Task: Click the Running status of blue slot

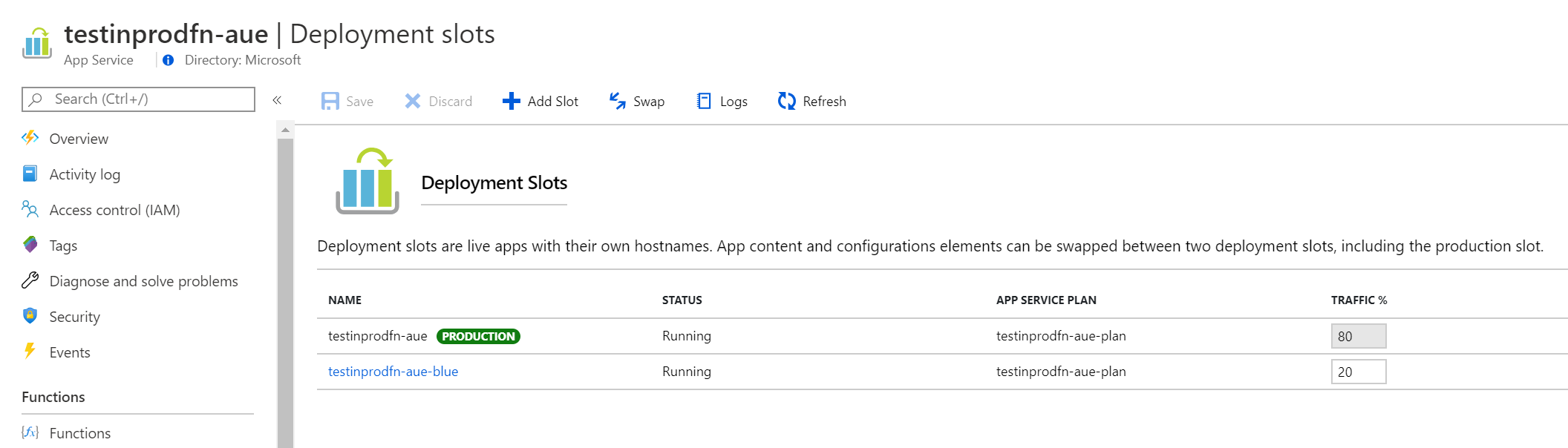Action: coord(687,372)
